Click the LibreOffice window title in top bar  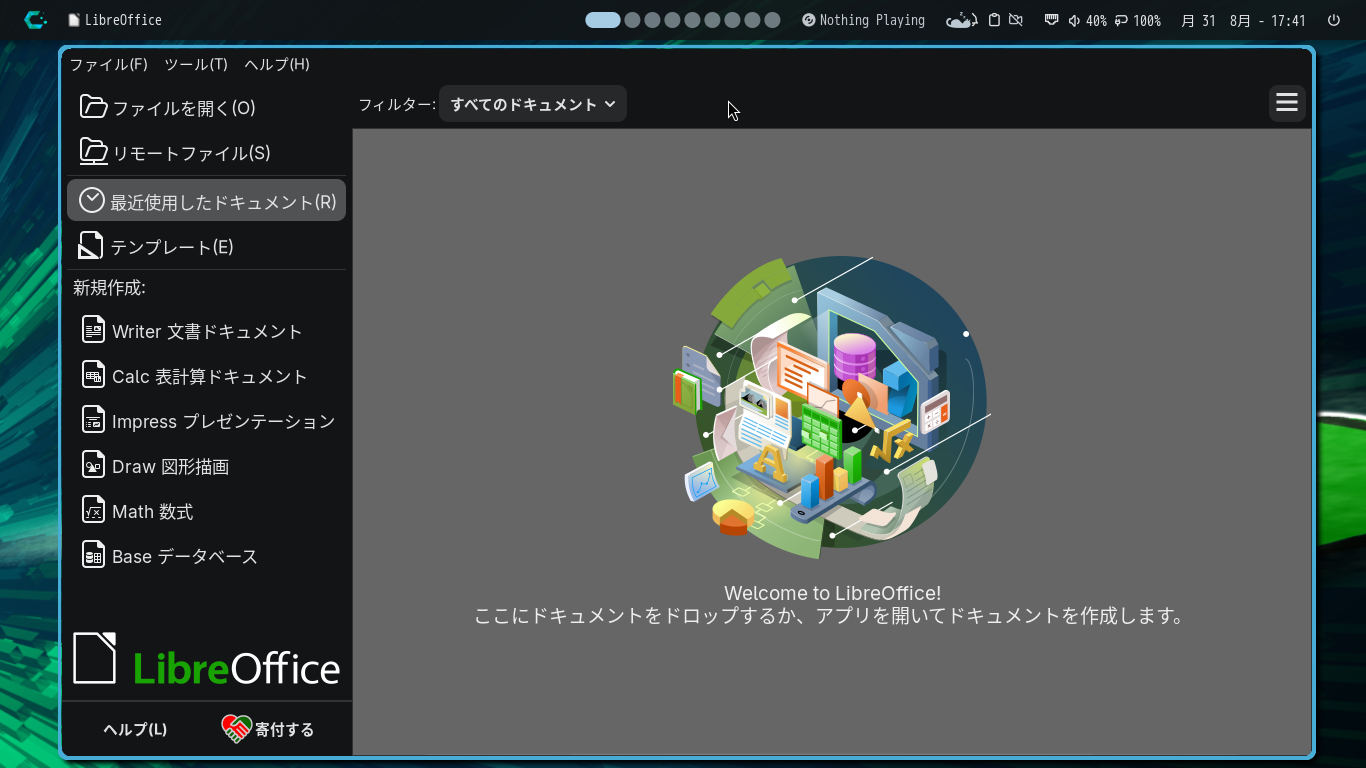(x=115, y=20)
